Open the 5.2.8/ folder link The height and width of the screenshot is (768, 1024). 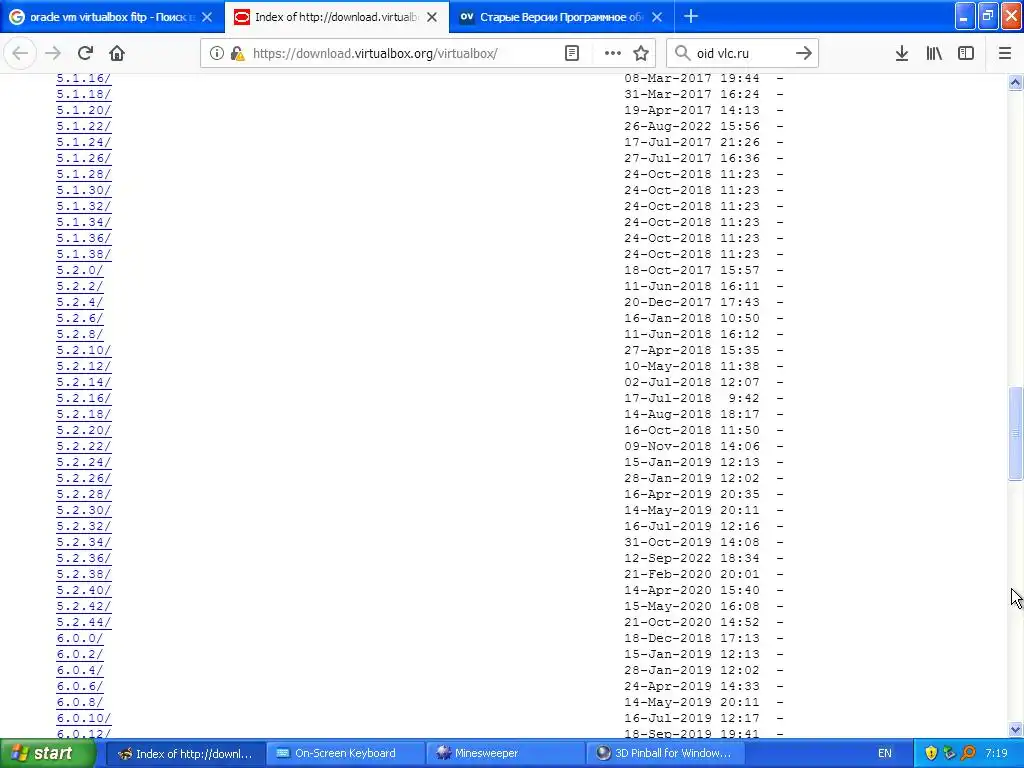click(x=80, y=334)
